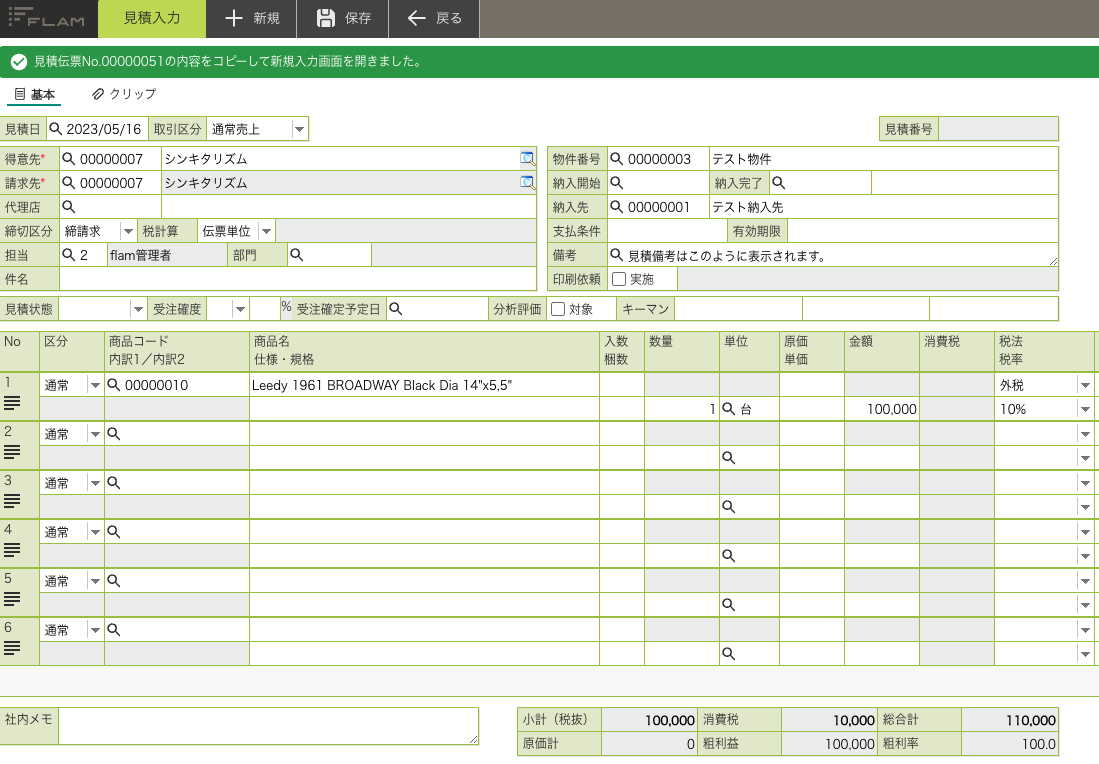Search delivery destination in 納入先
The height and width of the screenshot is (764, 1099).
click(x=617, y=207)
